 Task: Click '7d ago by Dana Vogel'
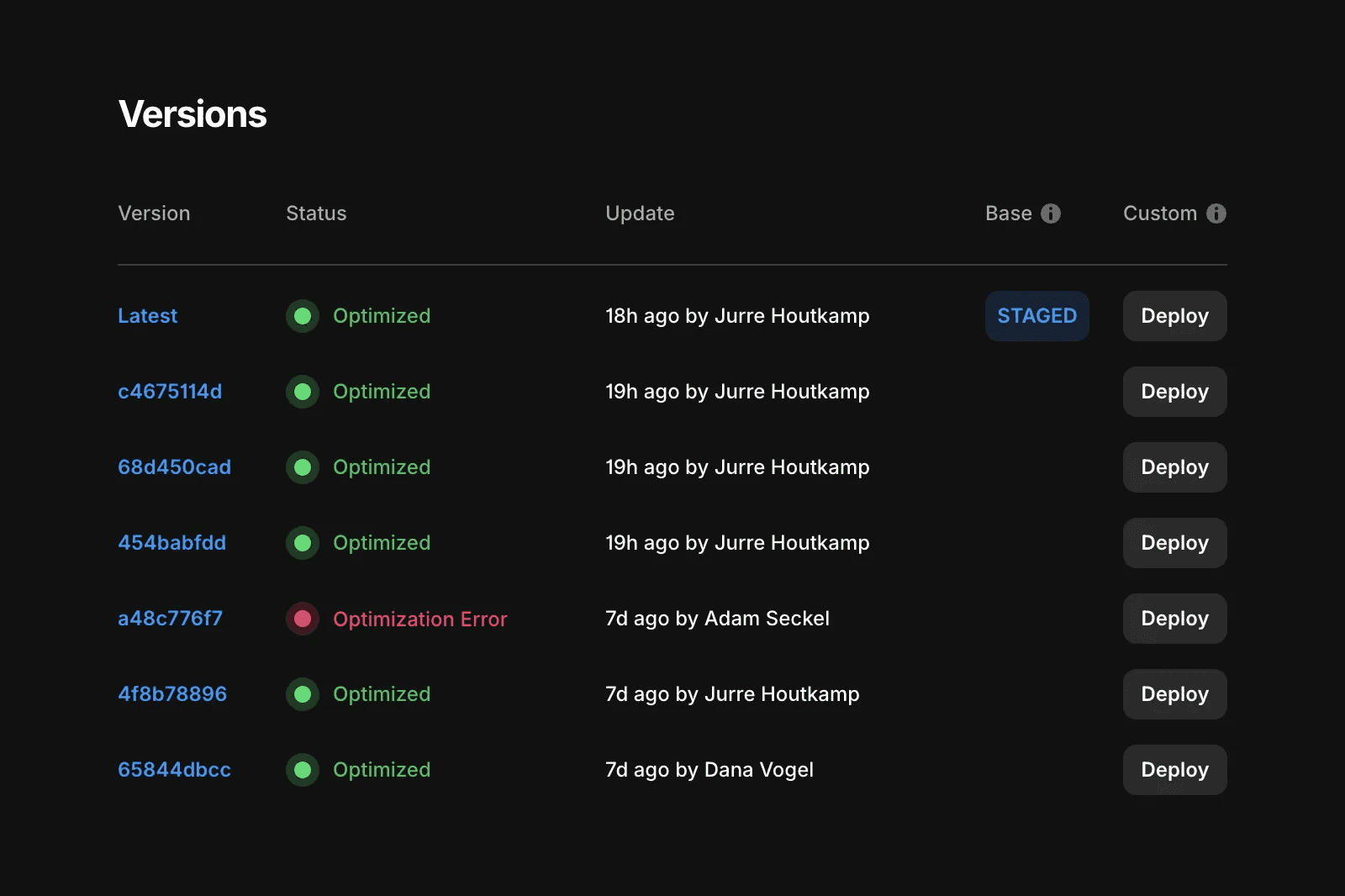709,770
